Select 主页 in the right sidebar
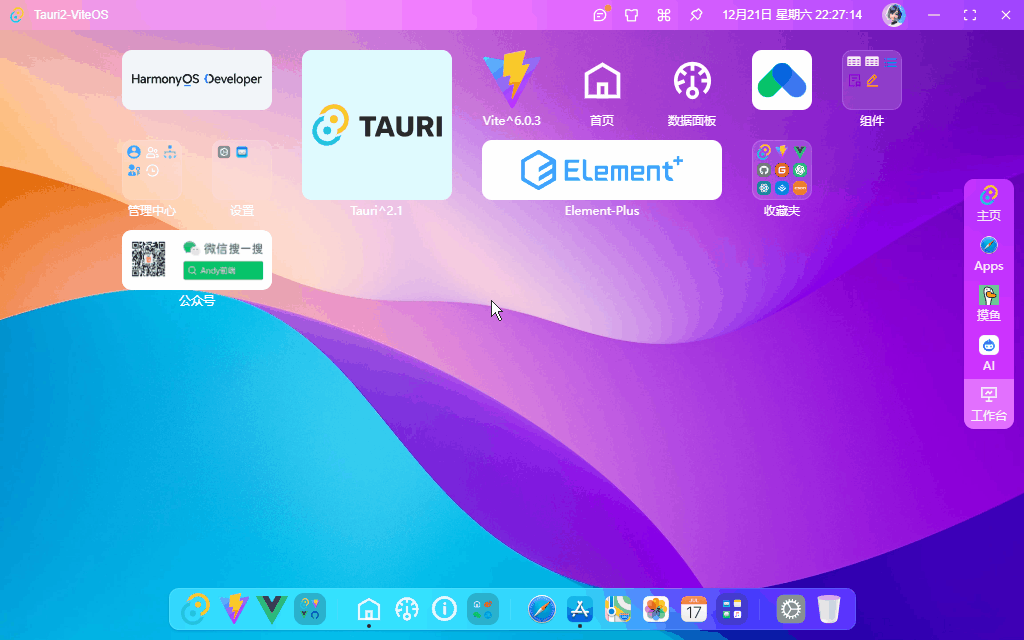1024x640 pixels. coord(988,204)
